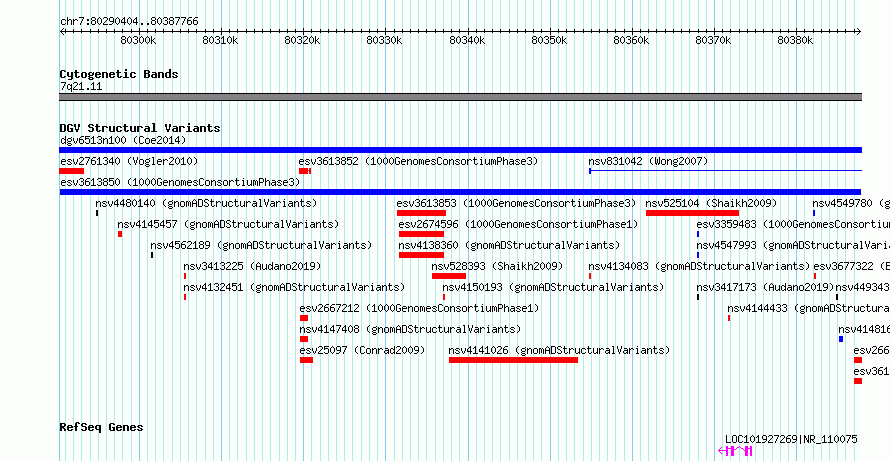Select the nsv4150193 variant label
The height and width of the screenshot is (461, 890).
553,287
